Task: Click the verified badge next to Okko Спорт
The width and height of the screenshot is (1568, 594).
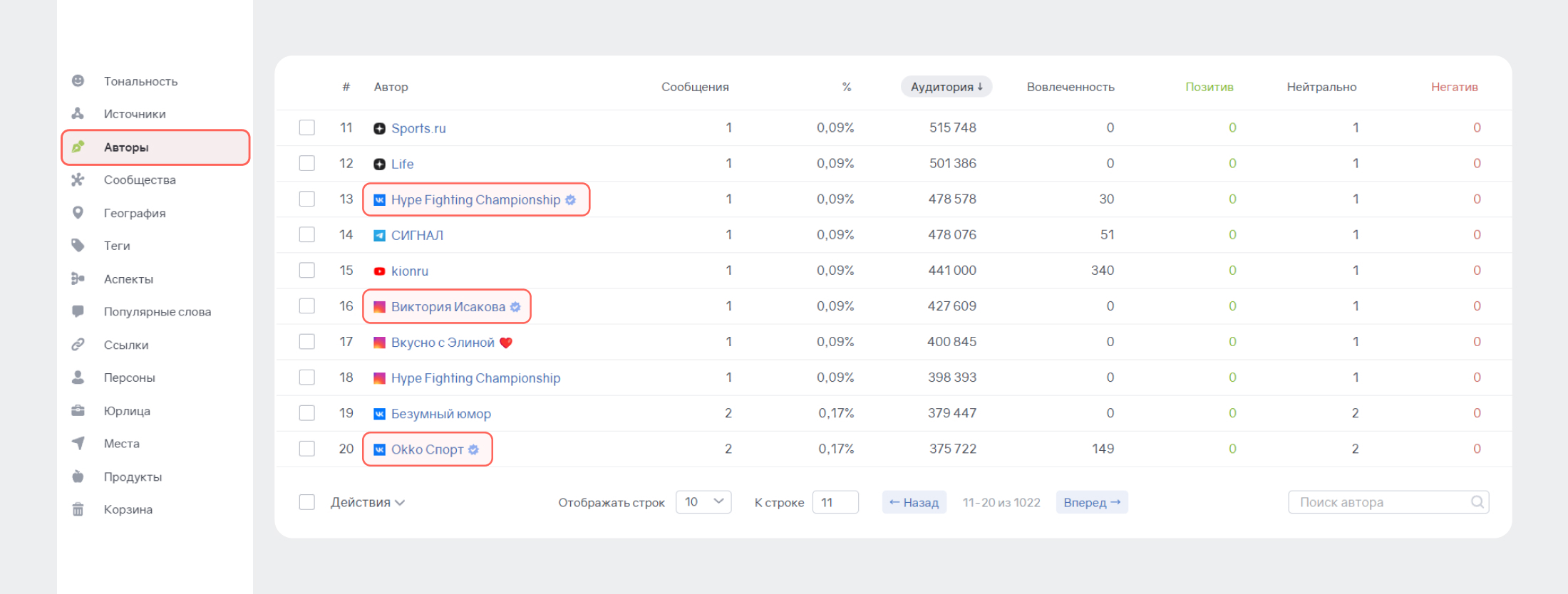Action: [473, 449]
